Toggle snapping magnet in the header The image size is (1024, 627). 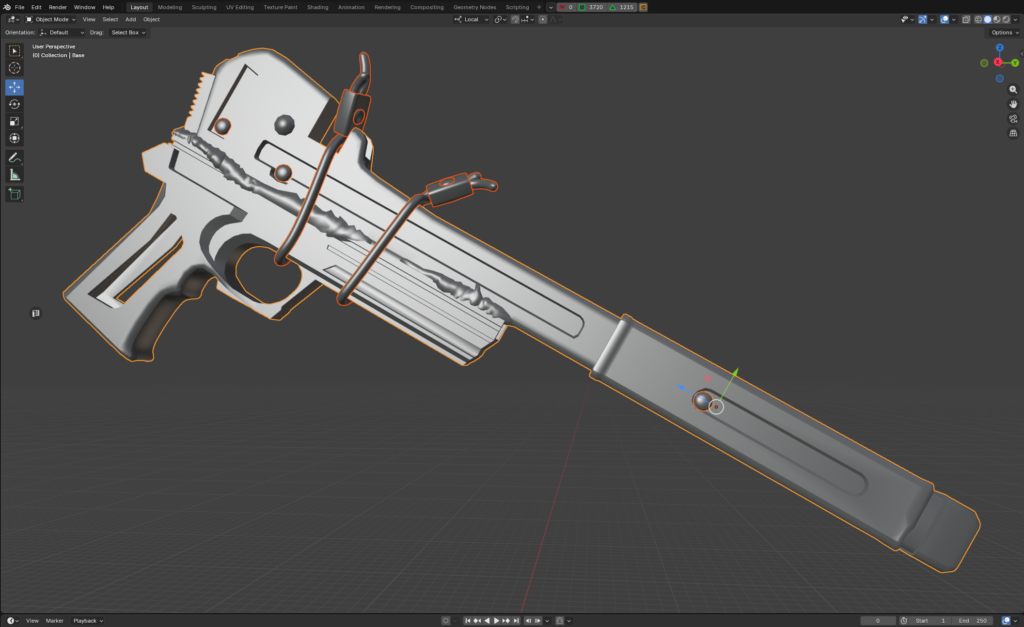coord(516,19)
